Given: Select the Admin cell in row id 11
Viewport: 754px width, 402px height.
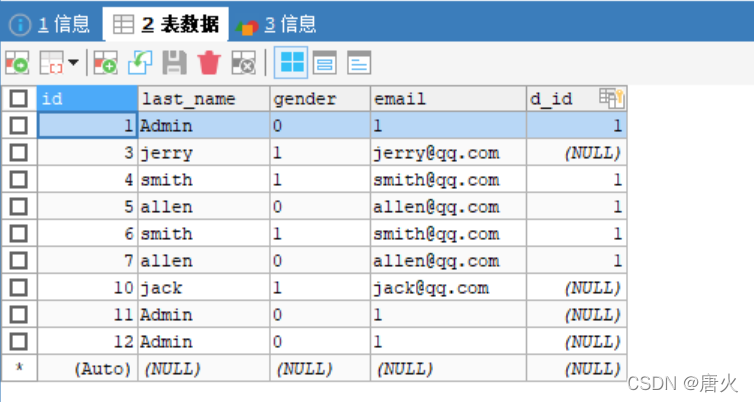Looking at the screenshot, I should (204, 315).
